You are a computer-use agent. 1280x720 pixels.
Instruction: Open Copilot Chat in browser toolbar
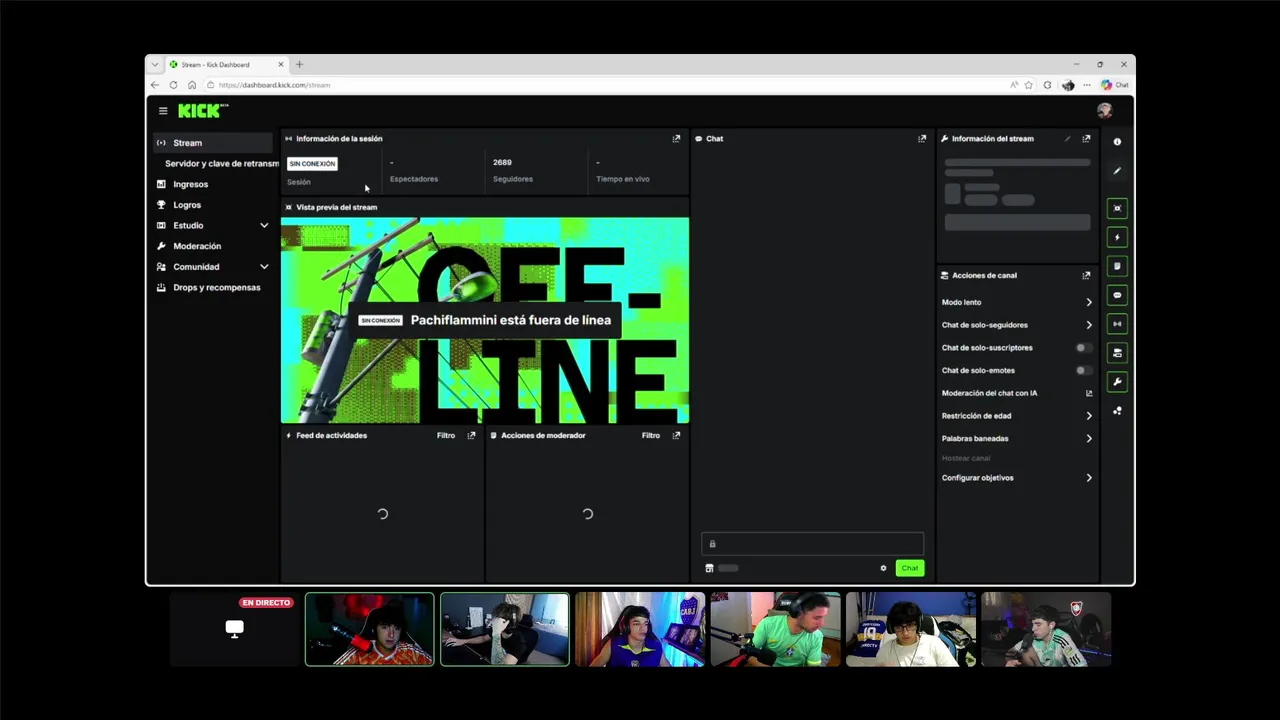click(1115, 85)
